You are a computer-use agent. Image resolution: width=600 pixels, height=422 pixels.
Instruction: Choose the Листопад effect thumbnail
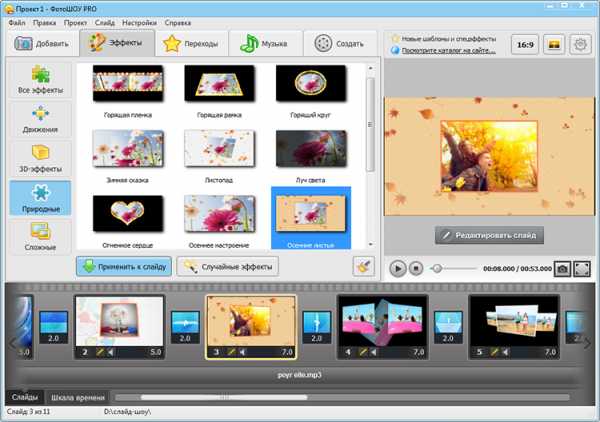219,148
